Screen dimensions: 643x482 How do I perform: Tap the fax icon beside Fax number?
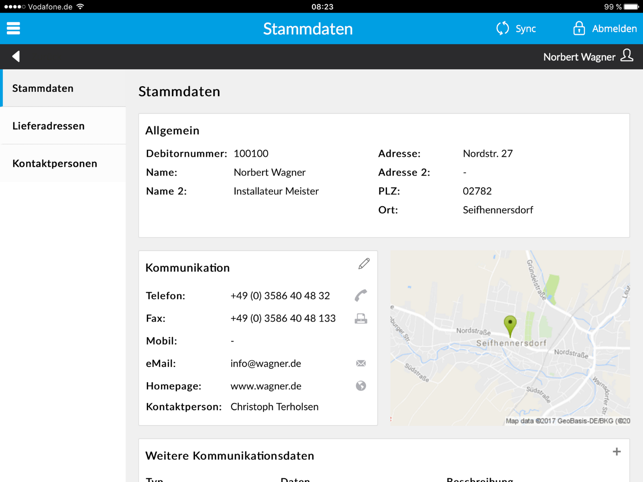click(x=361, y=318)
